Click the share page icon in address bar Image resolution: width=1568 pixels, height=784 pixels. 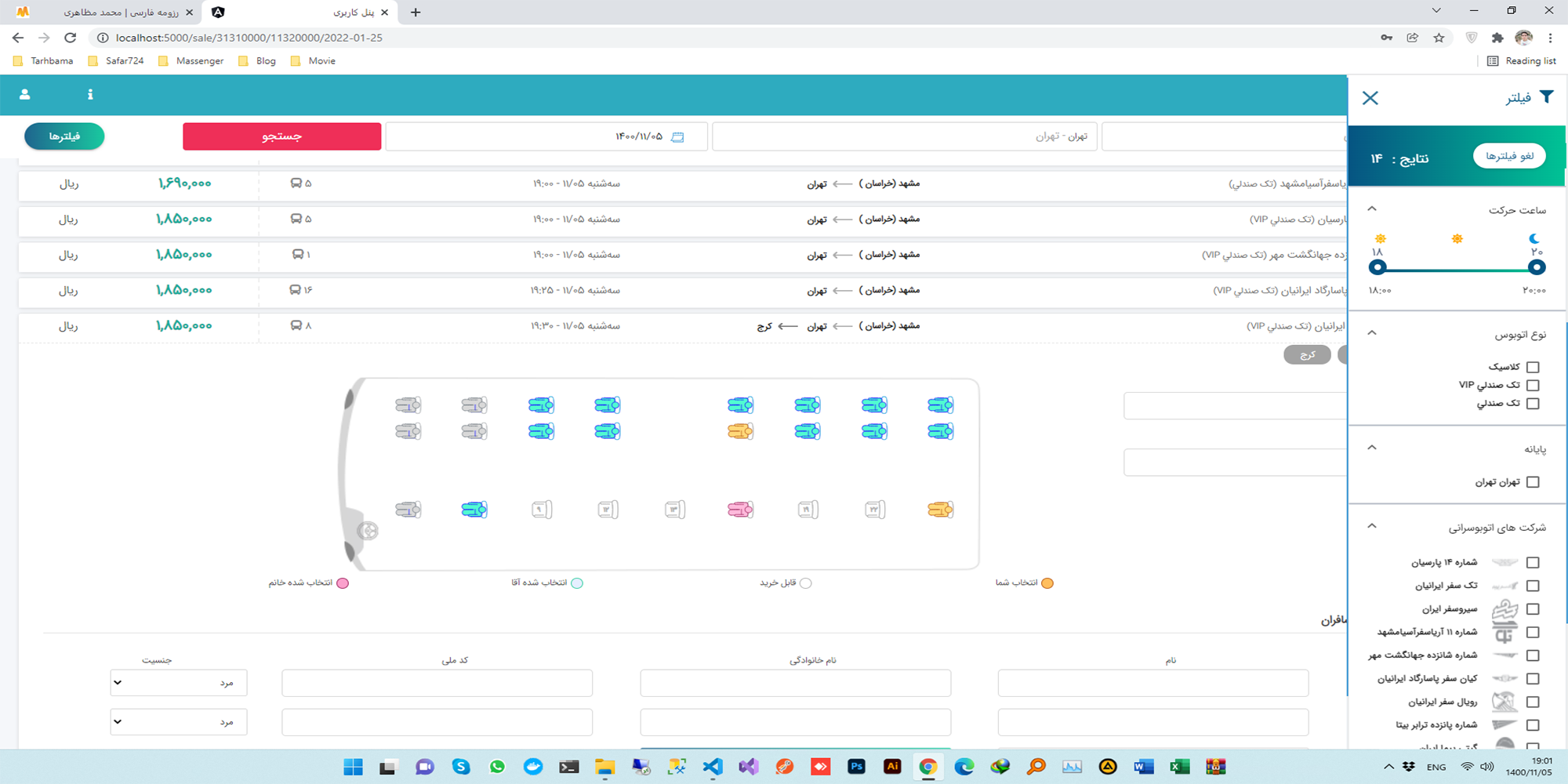coord(1413,38)
